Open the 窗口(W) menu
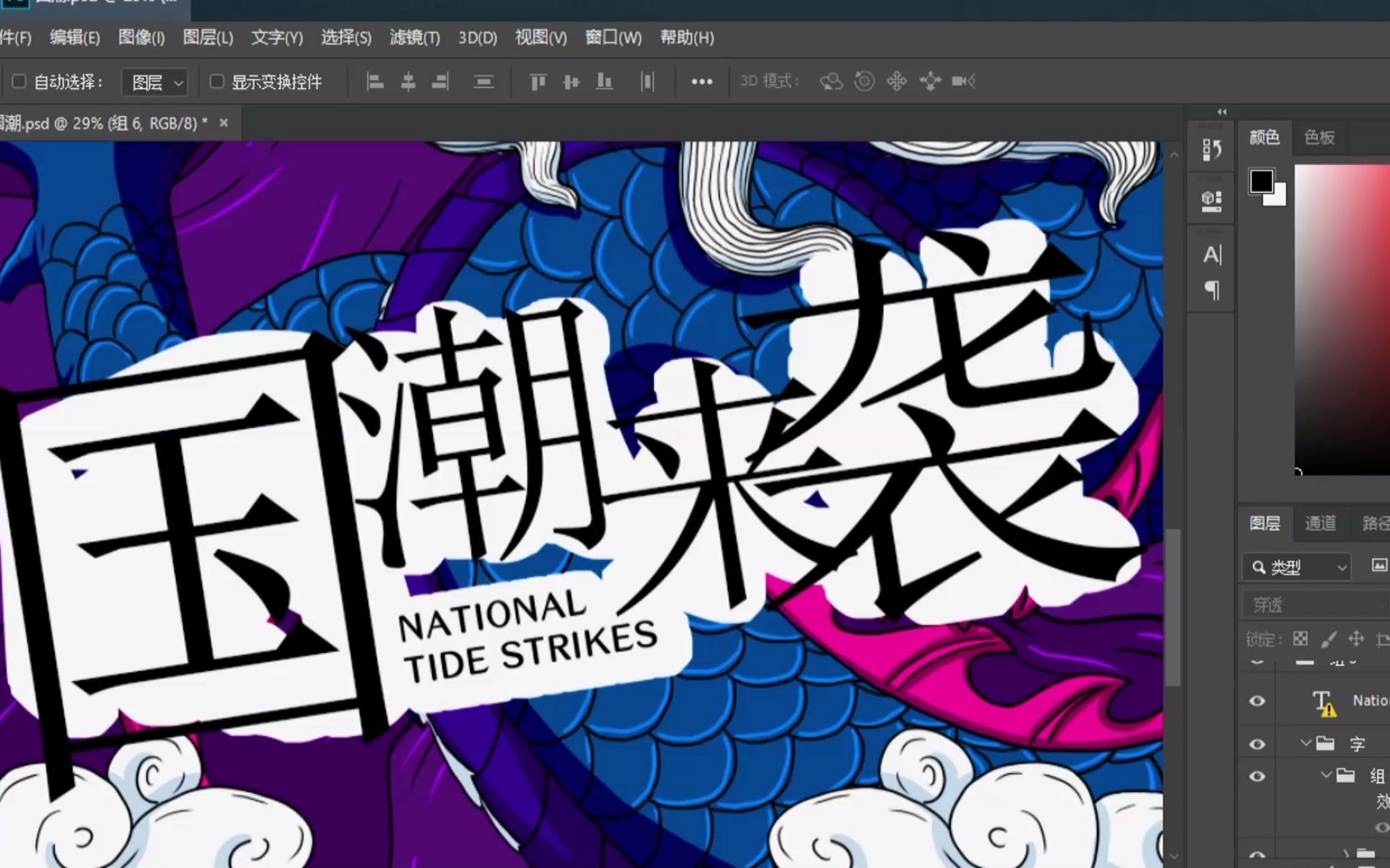This screenshot has height=868, width=1390. (613, 37)
